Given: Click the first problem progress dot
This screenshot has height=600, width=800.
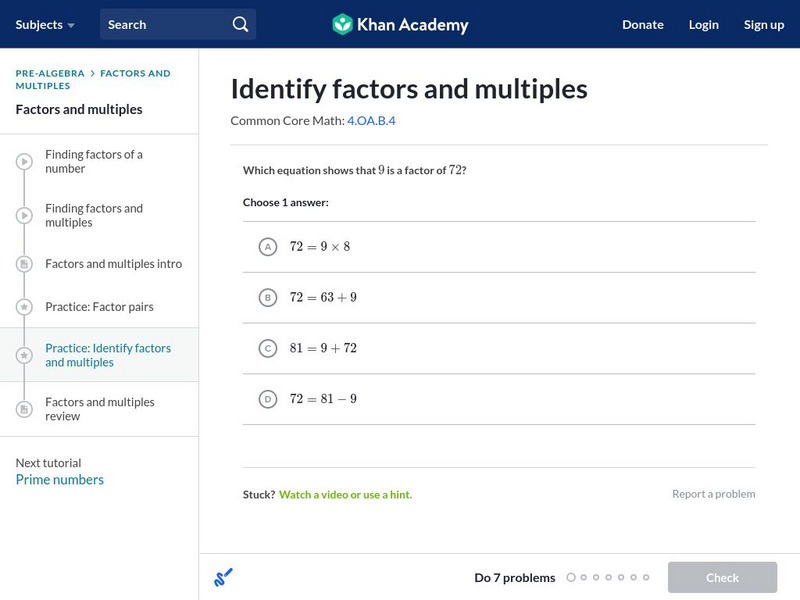Looking at the screenshot, I should pos(571,577).
